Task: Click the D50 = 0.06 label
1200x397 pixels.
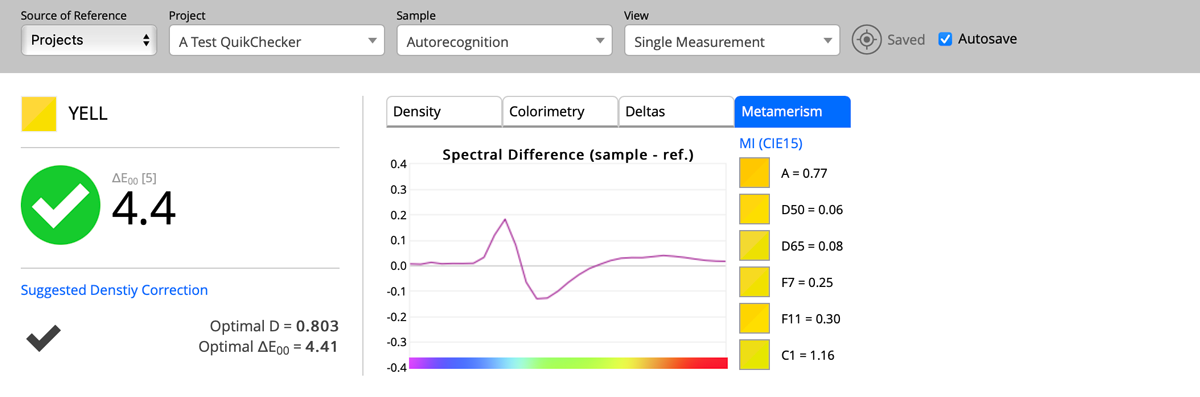Action: (811, 210)
